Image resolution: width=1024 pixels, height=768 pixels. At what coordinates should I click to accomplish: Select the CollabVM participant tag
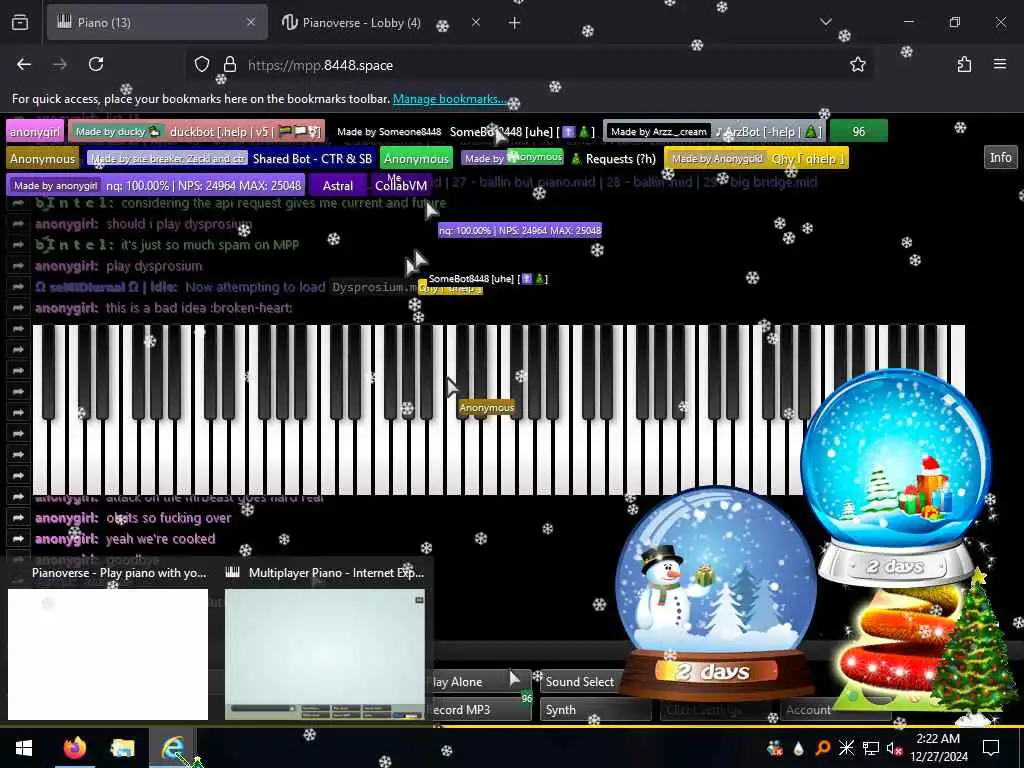401,185
